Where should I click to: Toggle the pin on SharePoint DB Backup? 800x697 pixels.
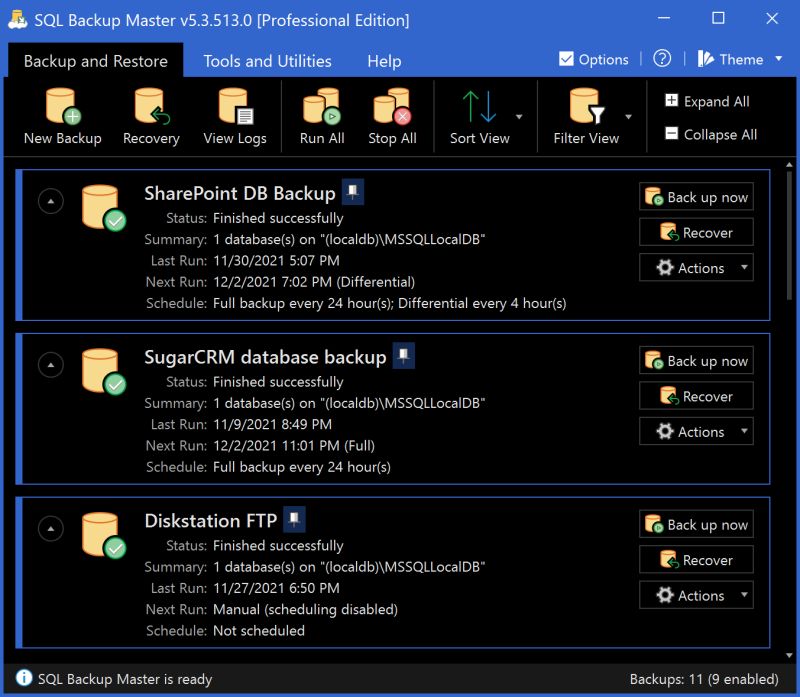point(355,193)
